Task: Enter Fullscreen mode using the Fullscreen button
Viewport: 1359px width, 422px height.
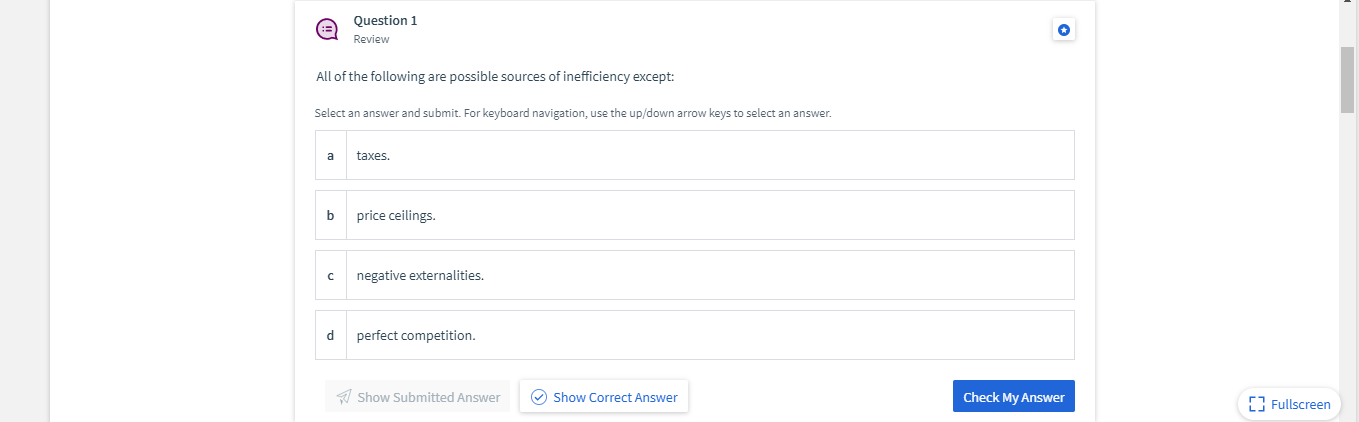Action: [x=1299, y=404]
